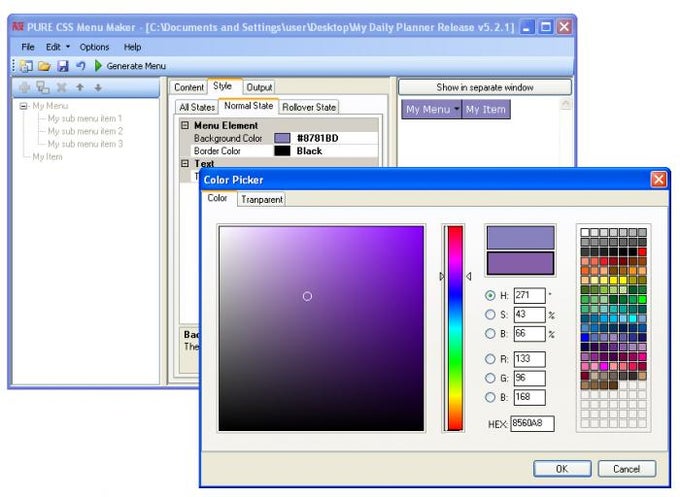Click the black Border Color swatch
Viewport: 680px width, 497px height.
pos(282,151)
